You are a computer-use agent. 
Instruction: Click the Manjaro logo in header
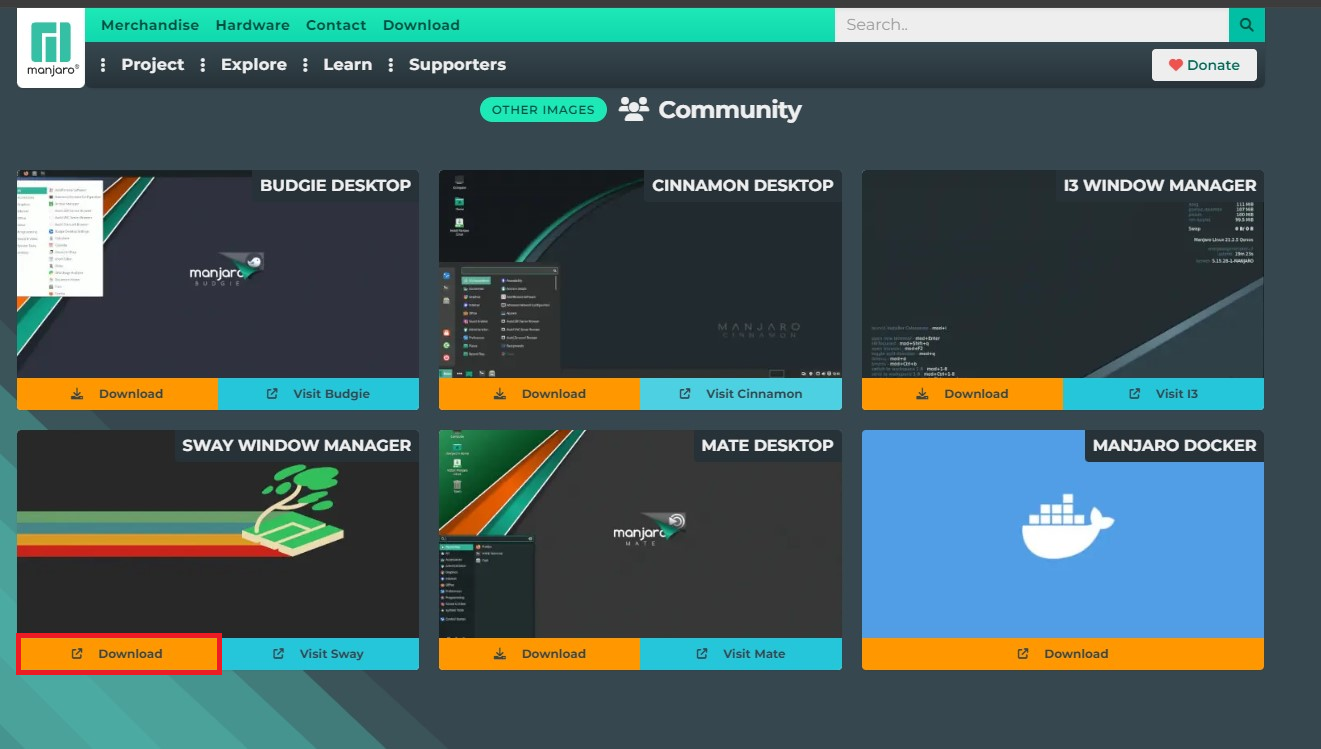[x=51, y=48]
